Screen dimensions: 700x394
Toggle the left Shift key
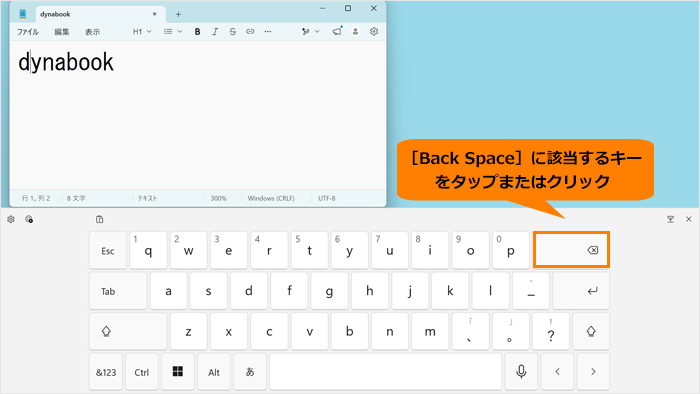pos(128,332)
